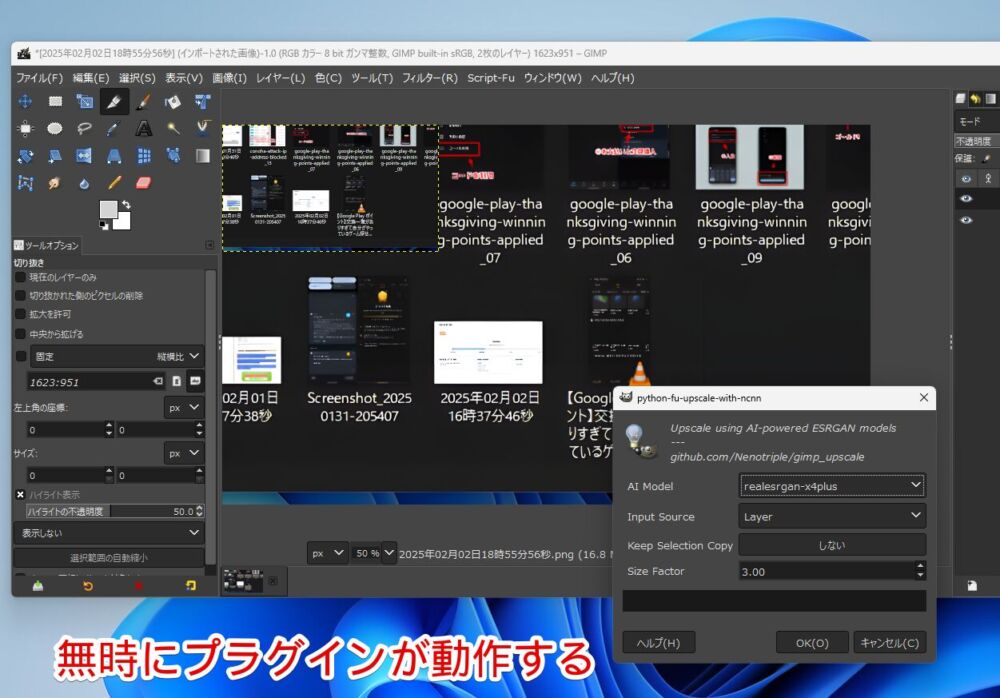Toggle Keep Selection Copy しない switch

click(x=832, y=546)
